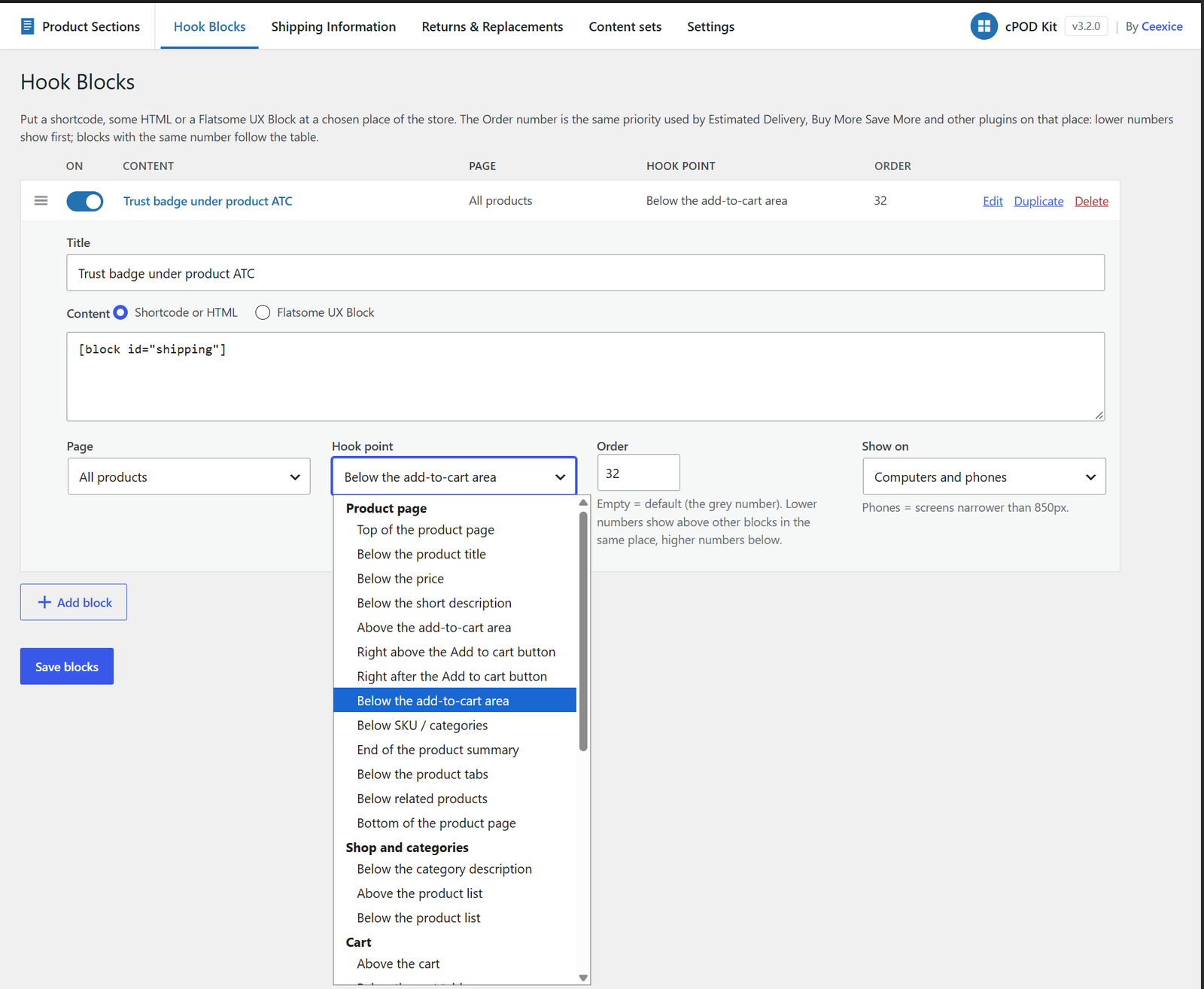Click the Order number field

(638, 473)
